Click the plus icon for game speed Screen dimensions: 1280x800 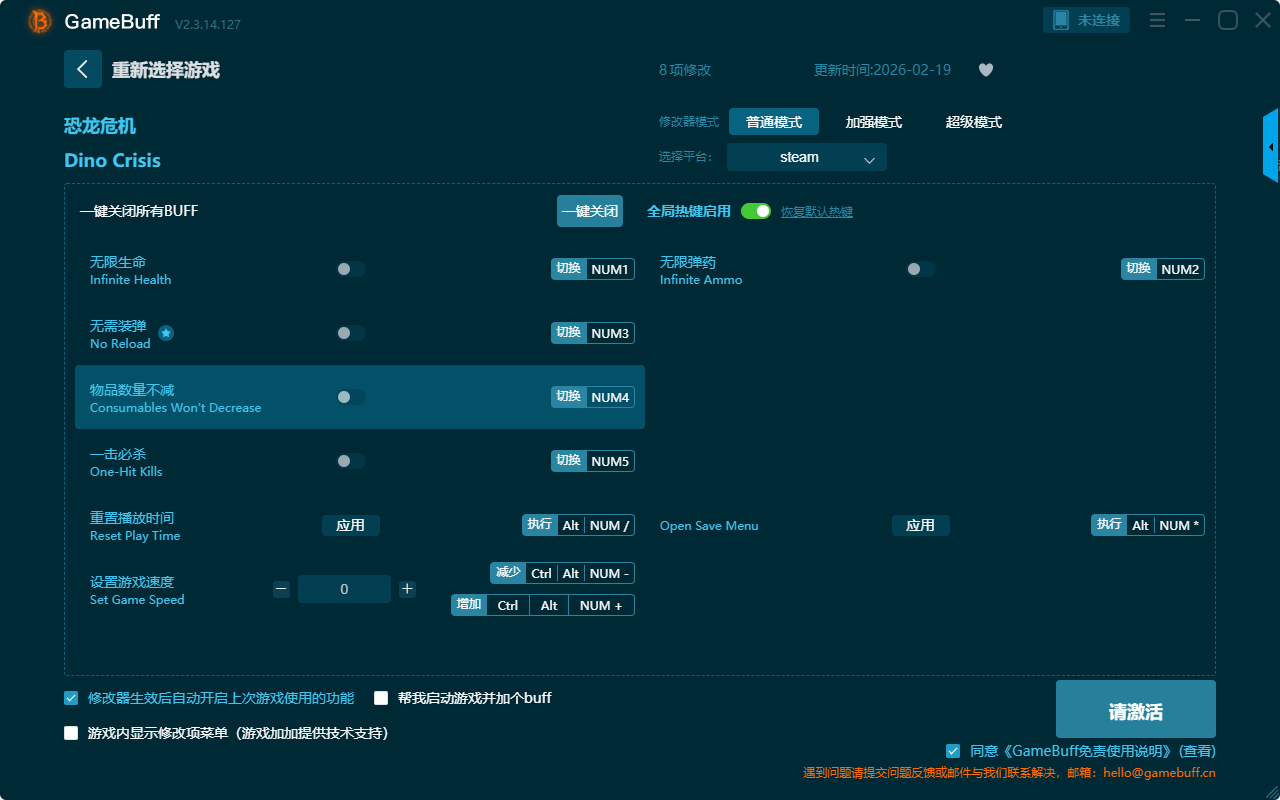pyautogui.click(x=407, y=589)
